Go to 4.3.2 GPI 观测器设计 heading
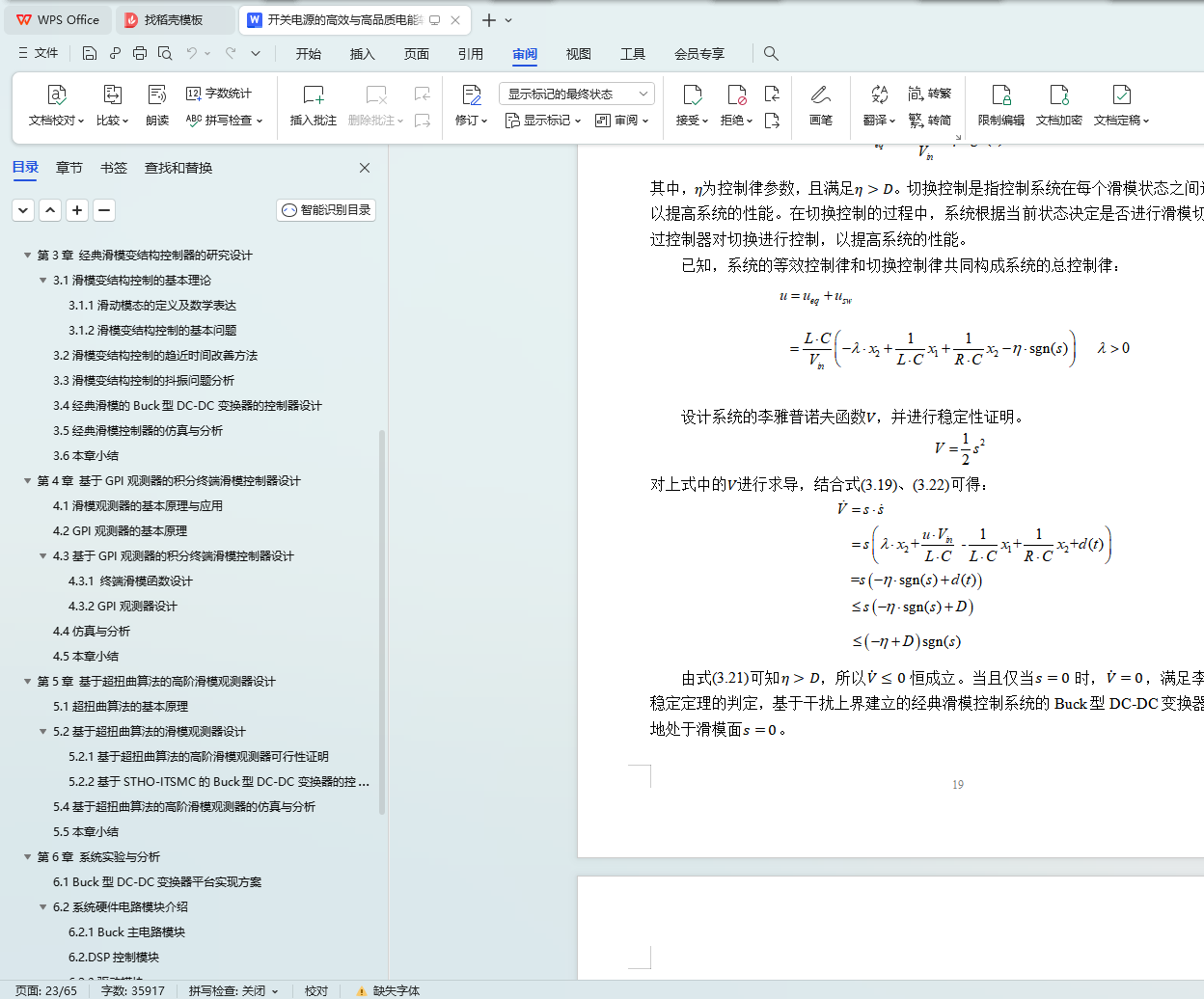The image size is (1204, 999). click(123, 607)
